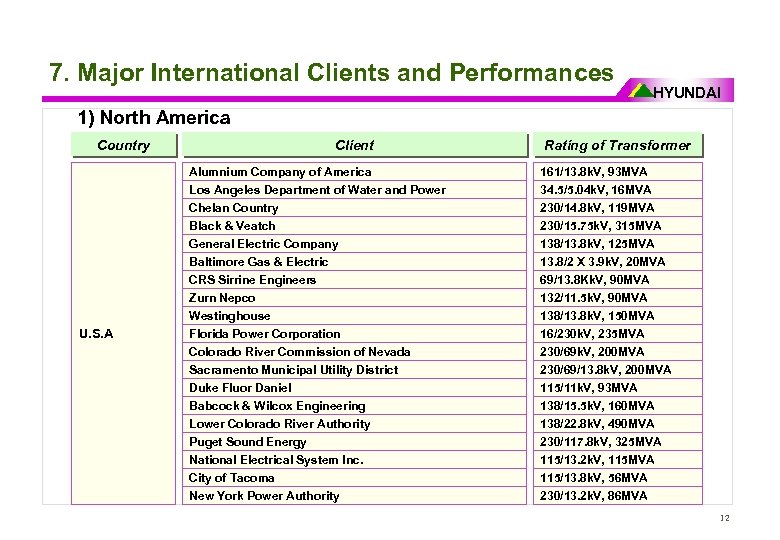Viewport: 780px width, 540px height.
Task: Select rating '230/13.2kV, 86MVA'
Action: pyautogui.click(x=618, y=495)
